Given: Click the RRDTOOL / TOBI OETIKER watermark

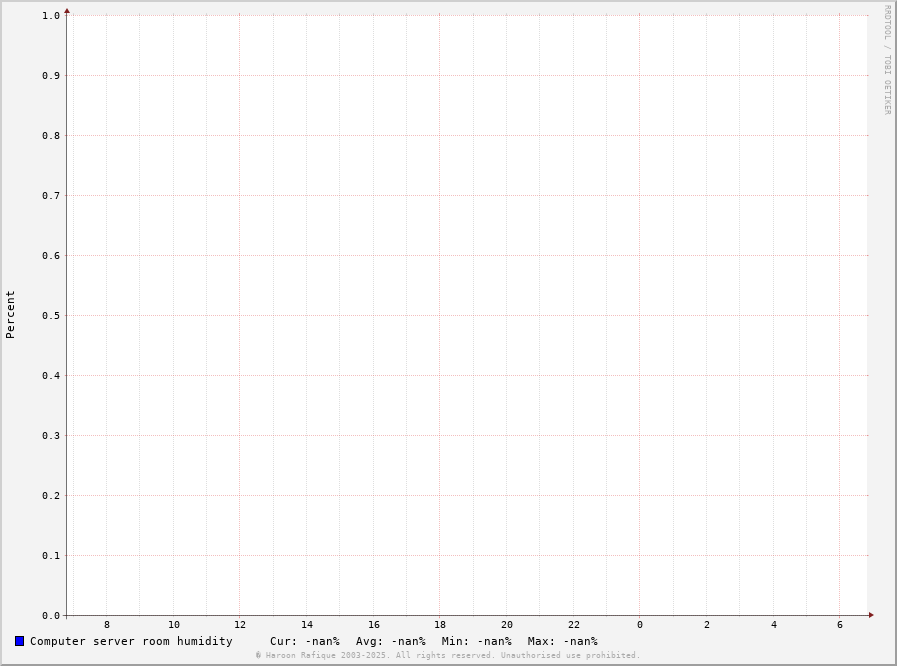Looking at the screenshot, I should (x=886, y=60).
